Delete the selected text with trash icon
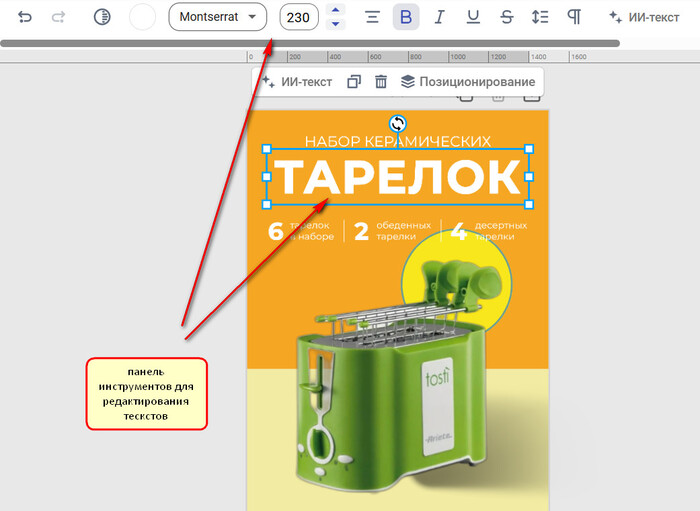The height and width of the screenshot is (511, 700). (381, 82)
